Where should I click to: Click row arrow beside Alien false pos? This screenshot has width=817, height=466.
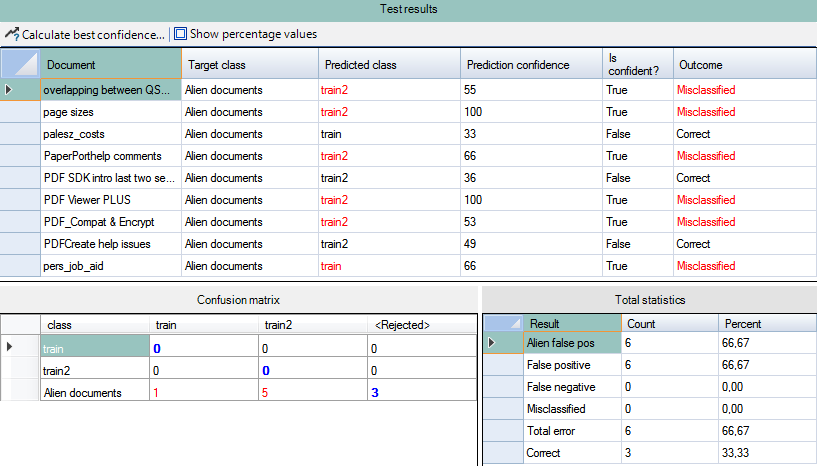tap(491, 344)
